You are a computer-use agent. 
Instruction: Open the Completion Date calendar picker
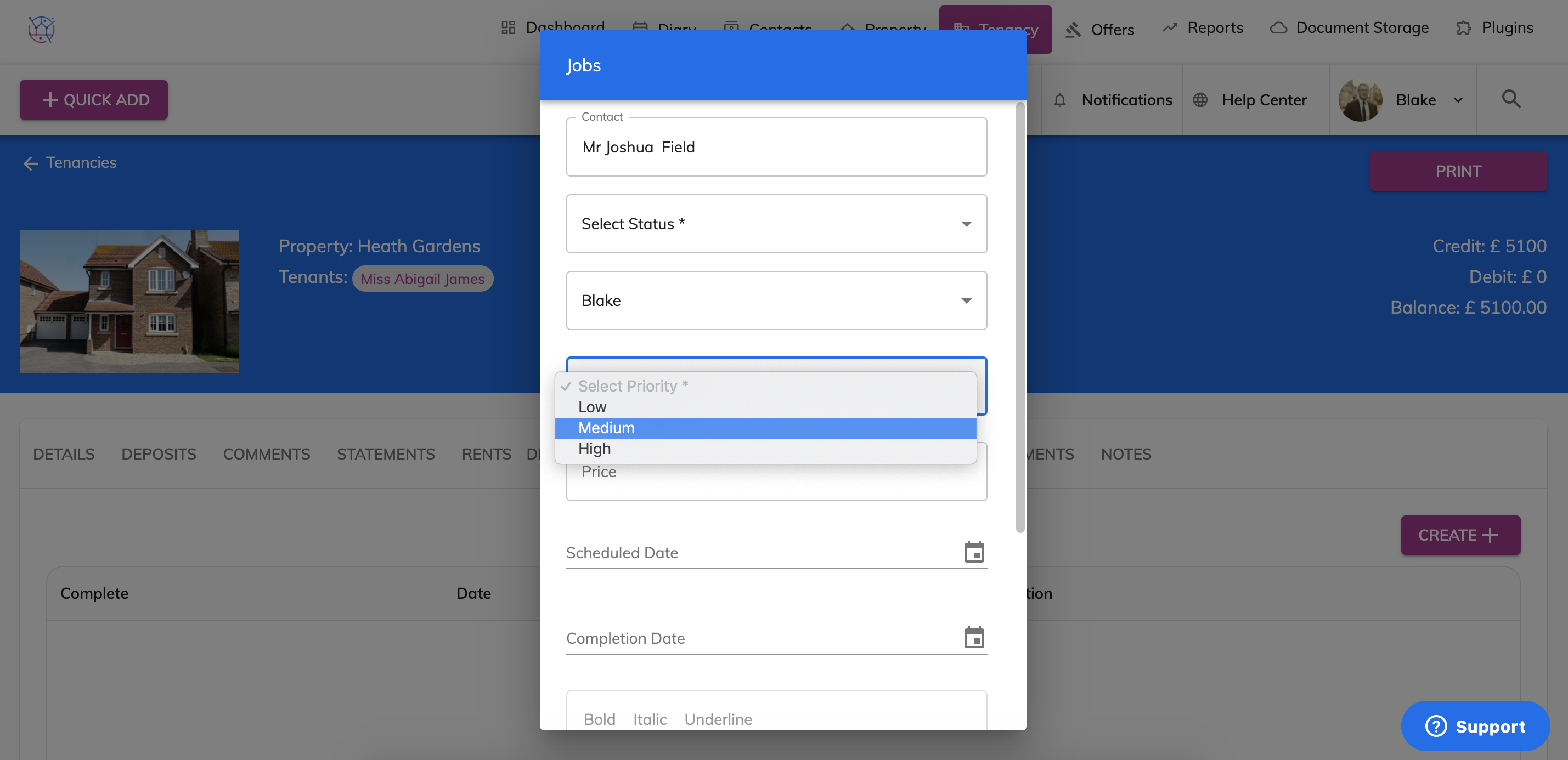click(974, 637)
